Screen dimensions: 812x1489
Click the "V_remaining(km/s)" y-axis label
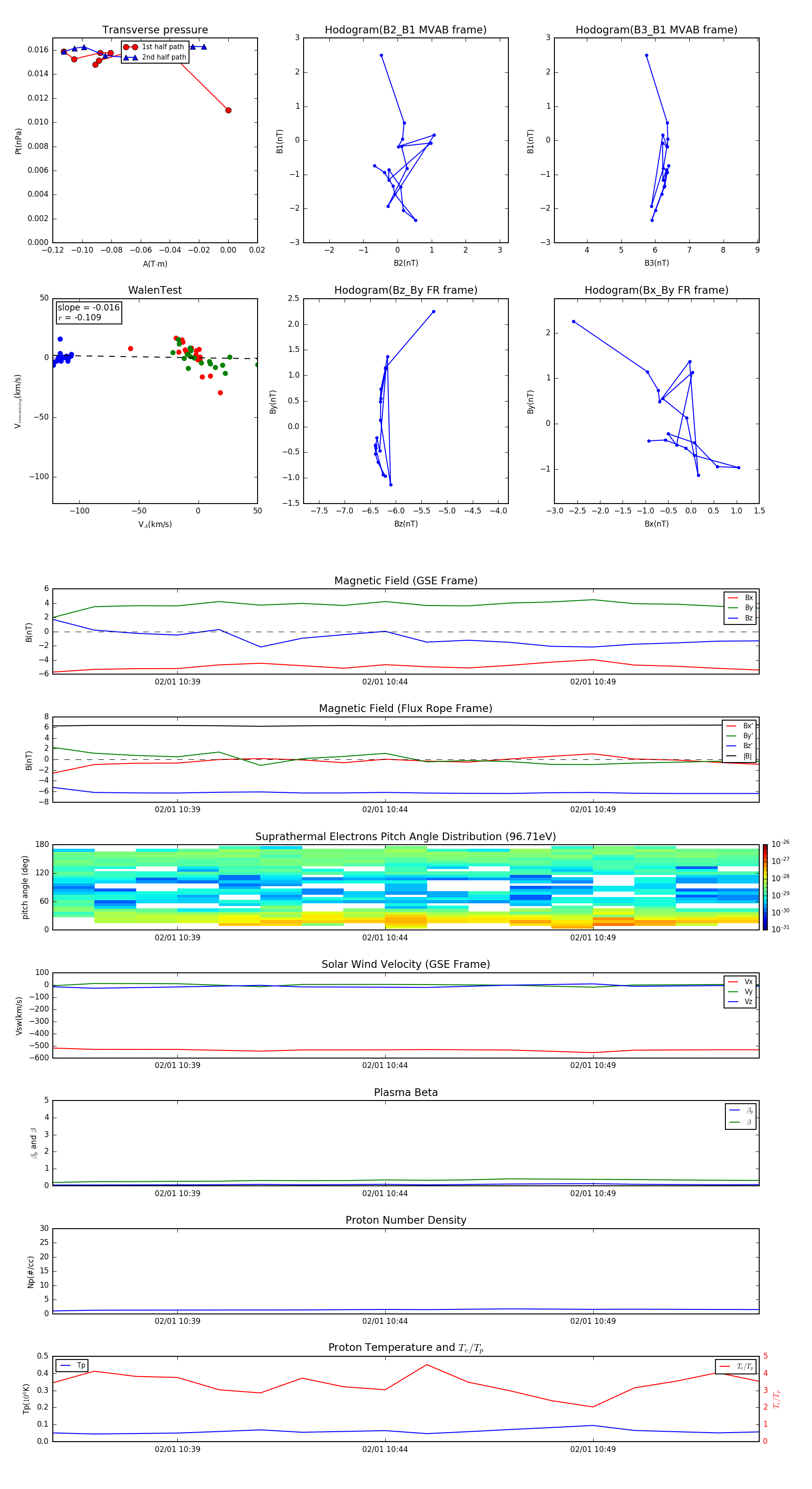point(18,401)
